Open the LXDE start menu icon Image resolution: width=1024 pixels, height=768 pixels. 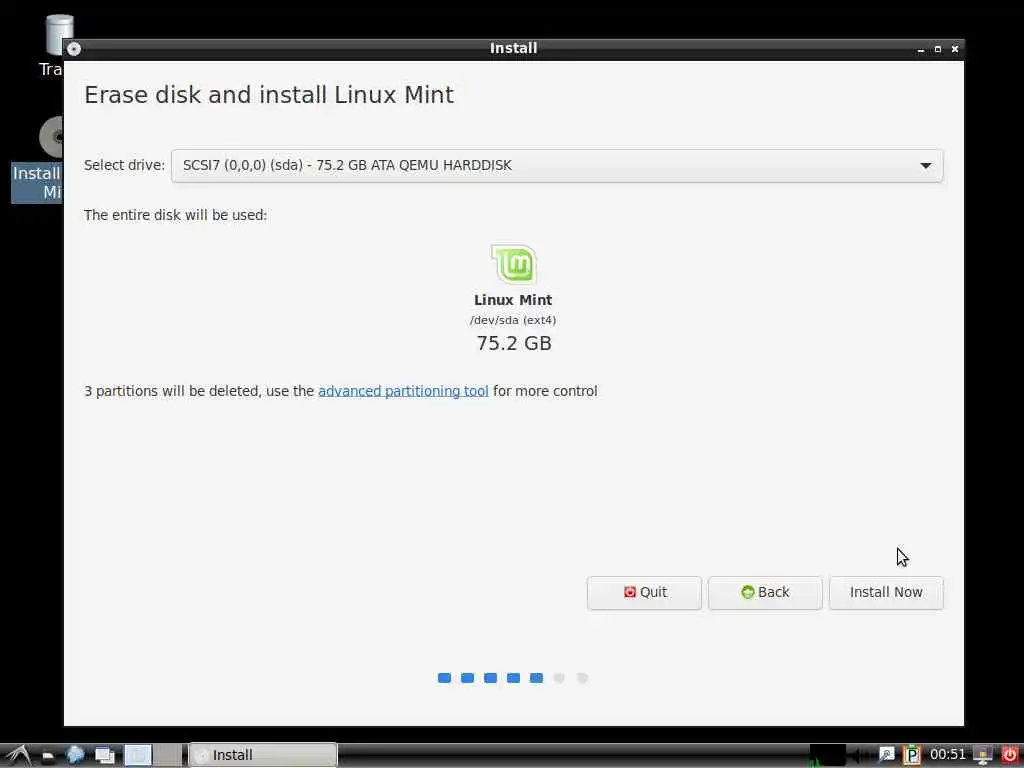tap(18, 755)
